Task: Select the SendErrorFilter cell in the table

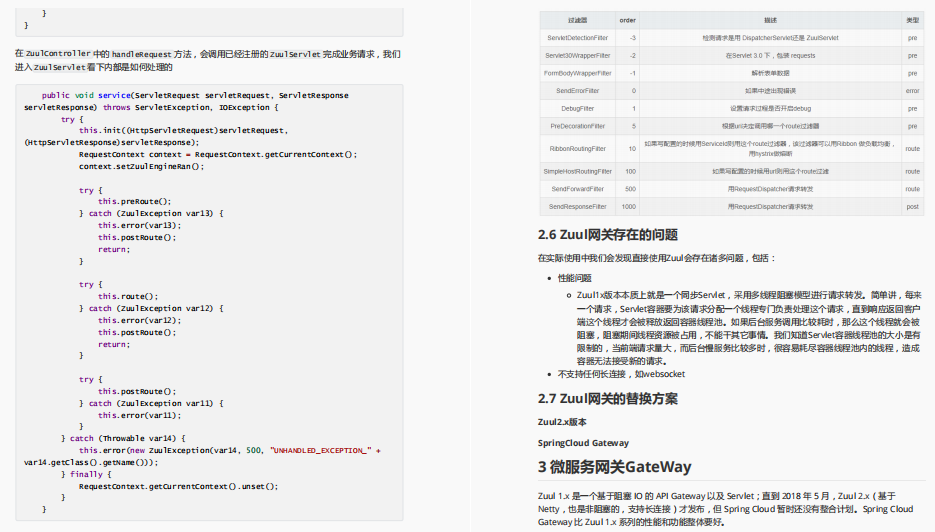Action: click(577, 91)
